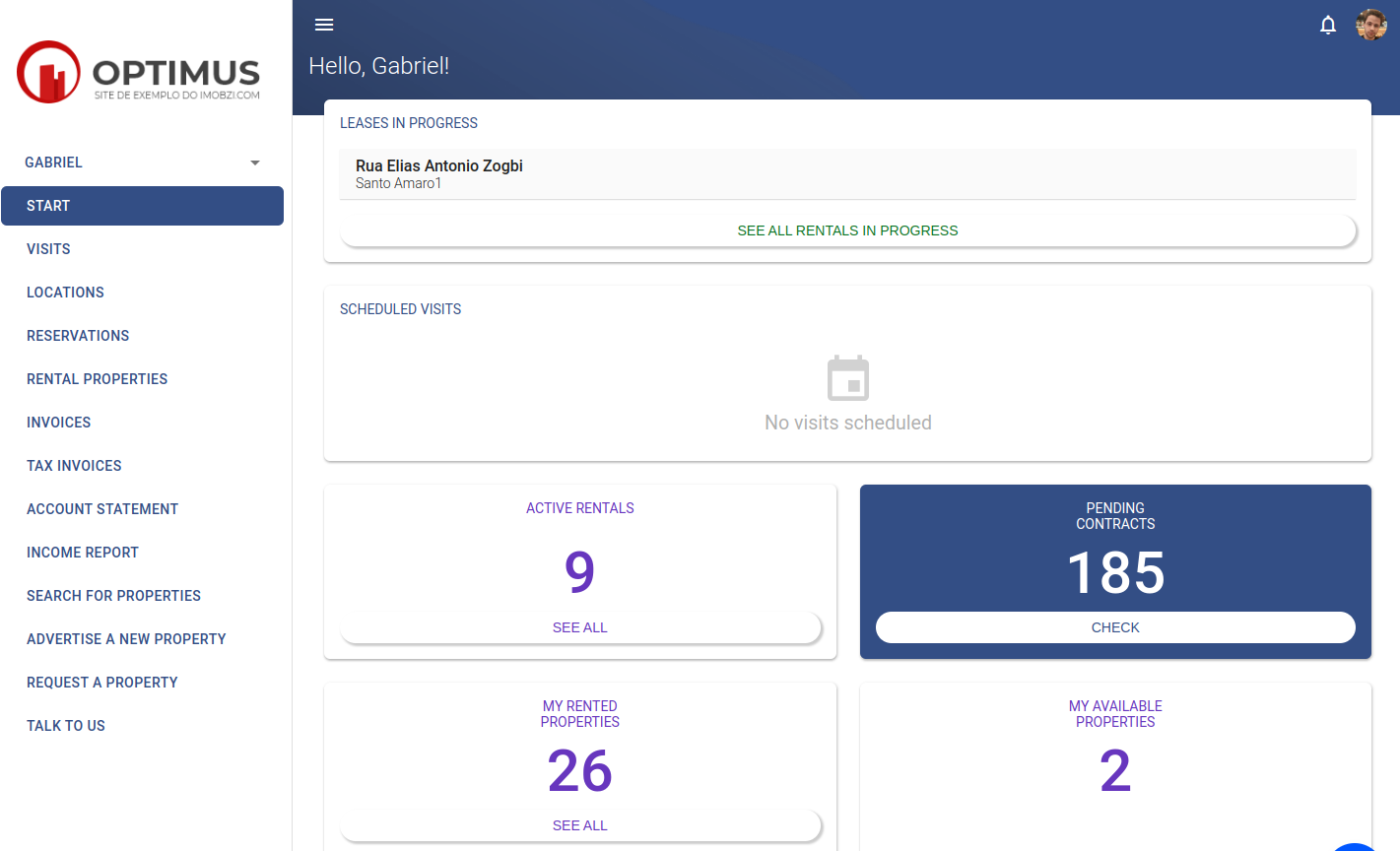Open RENTAL PROPERTIES menu item
The width and height of the screenshot is (1400, 851).
pyautogui.click(x=143, y=379)
